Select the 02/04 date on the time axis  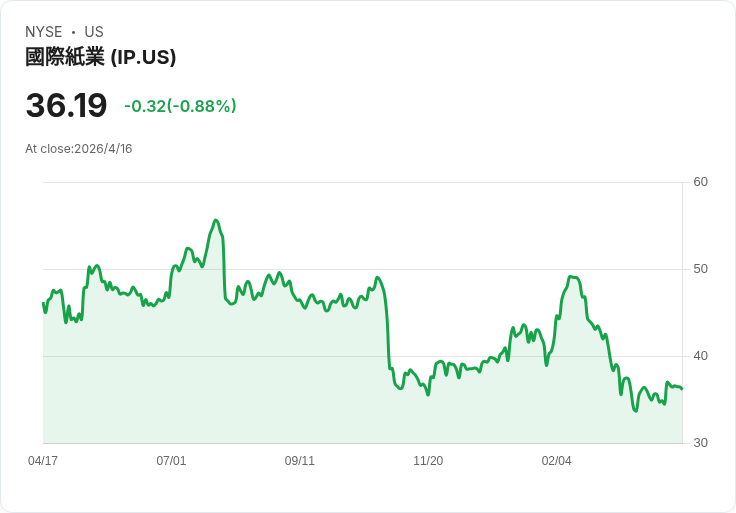coord(557,461)
